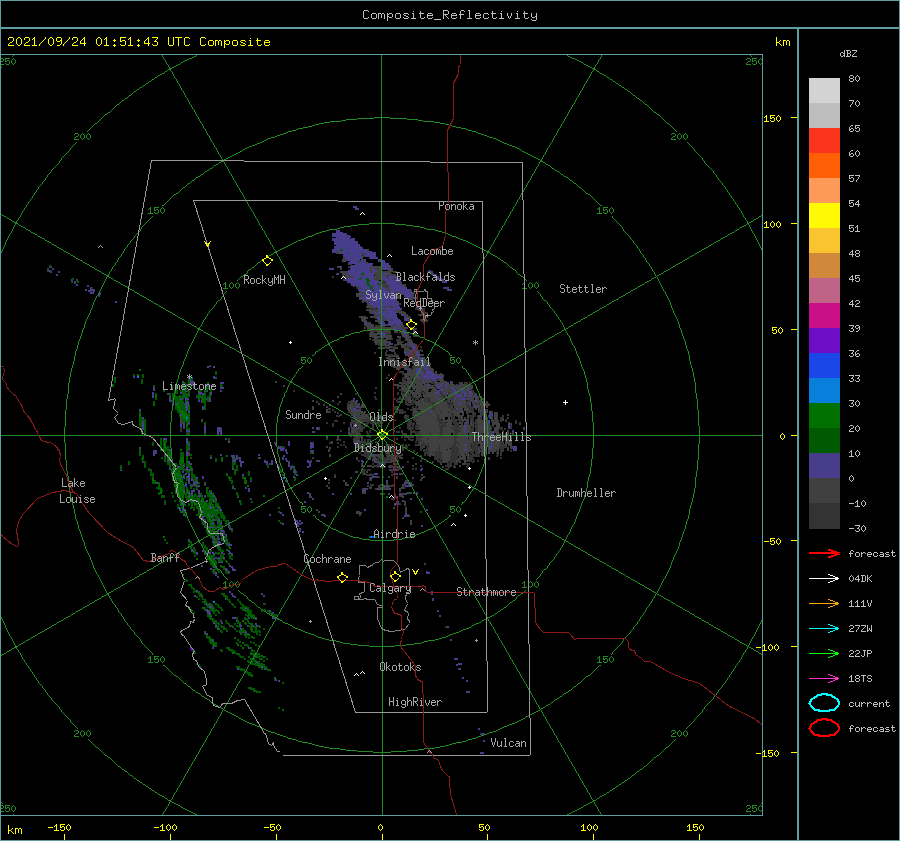Click the red 'forecast' ellipse icon
Image resolution: width=900 pixels, height=841 pixels.
(x=824, y=728)
